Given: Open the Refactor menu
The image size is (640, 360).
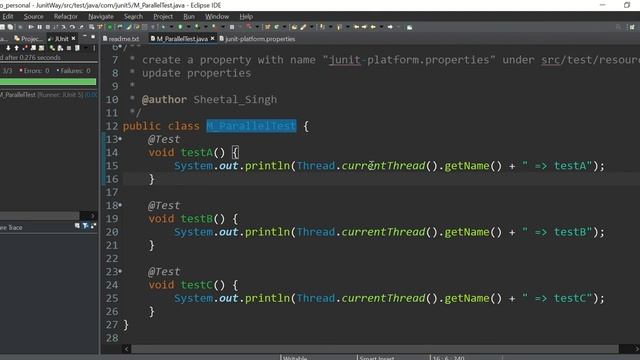Looking at the screenshot, I should (x=66, y=16).
